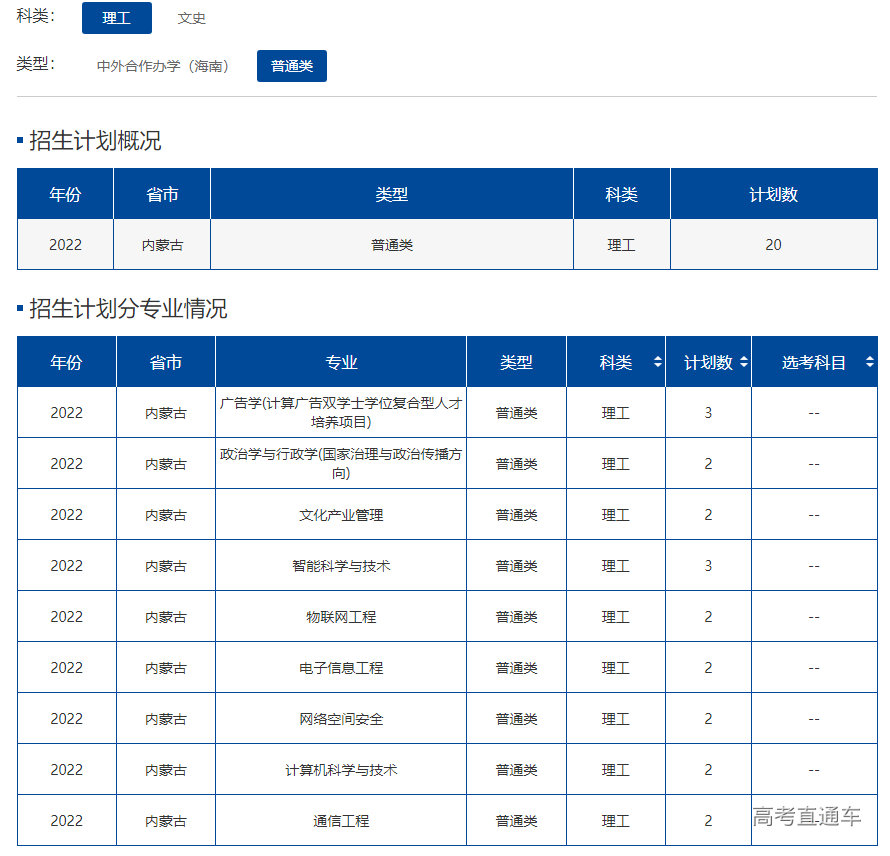Sort the 计划数 column using its sort arrows
Viewport: 890px width, 856px height.
tap(745, 361)
